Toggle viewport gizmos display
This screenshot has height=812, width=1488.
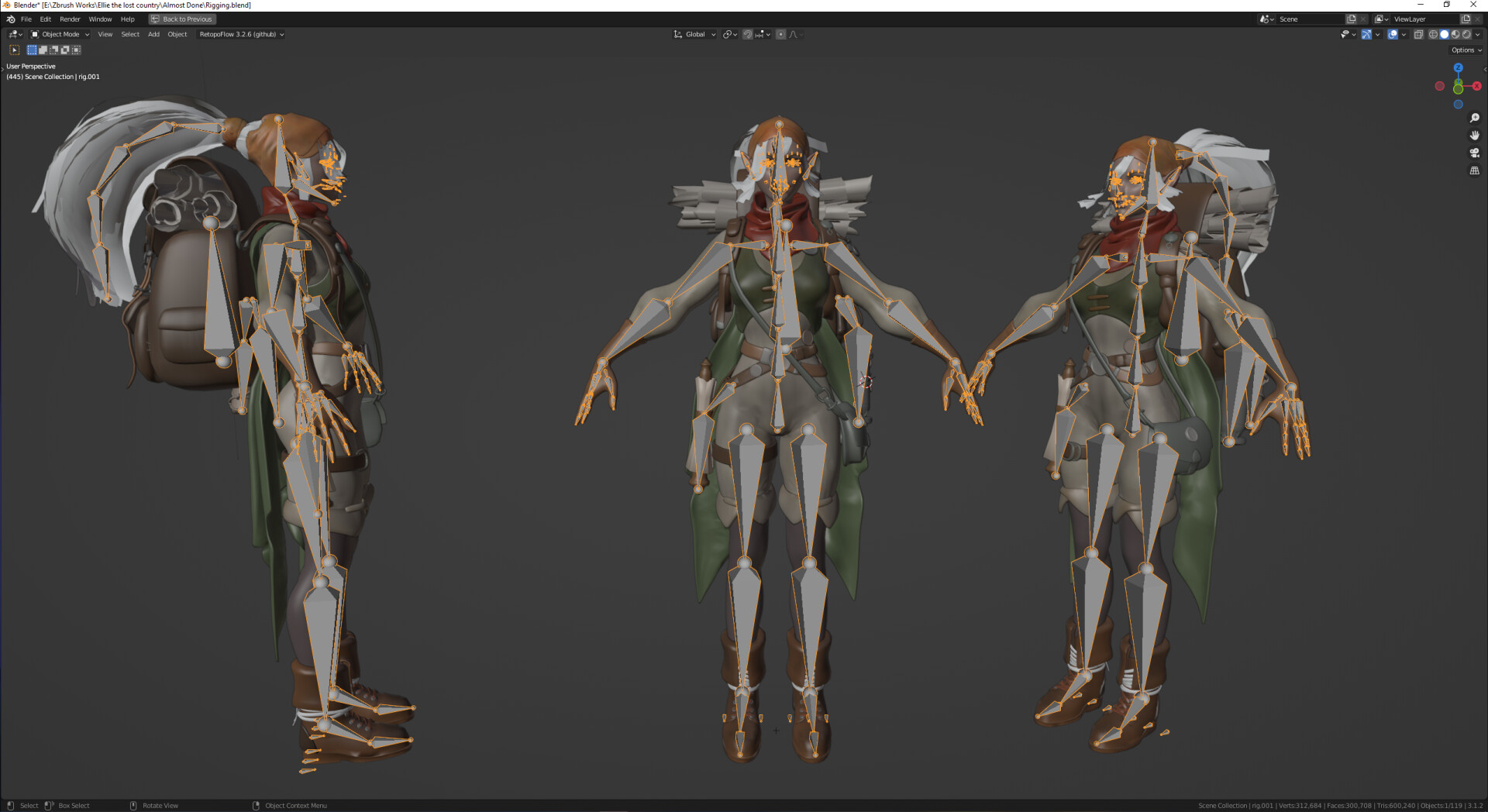click(1366, 34)
